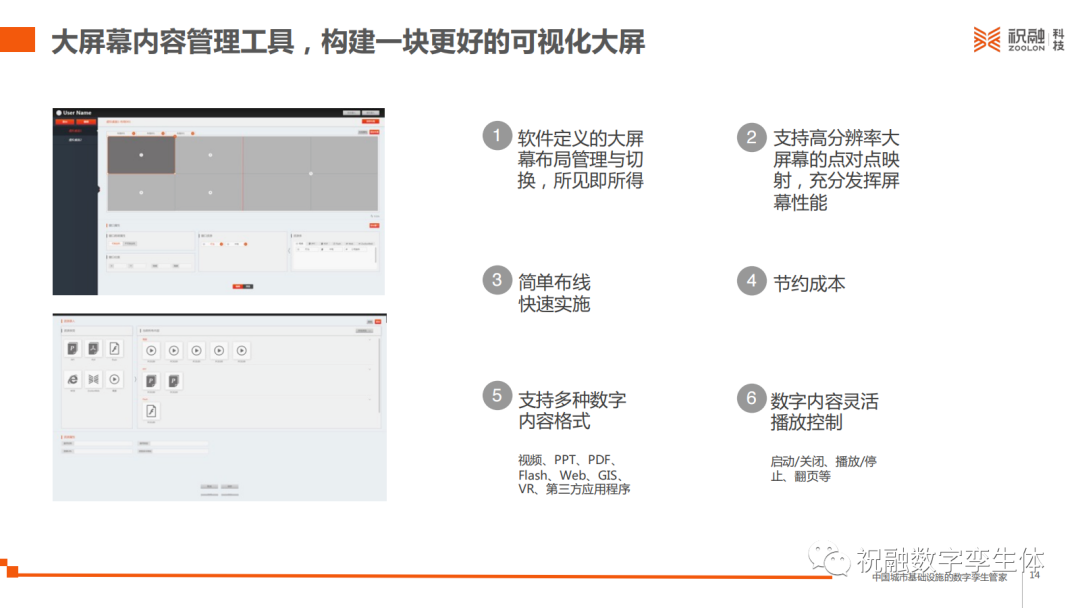The width and height of the screenshot is (1080, 608).
Task: Select the dark highlighted top-left screen cell
Action: pyautogui.click(x=141, y=155)
